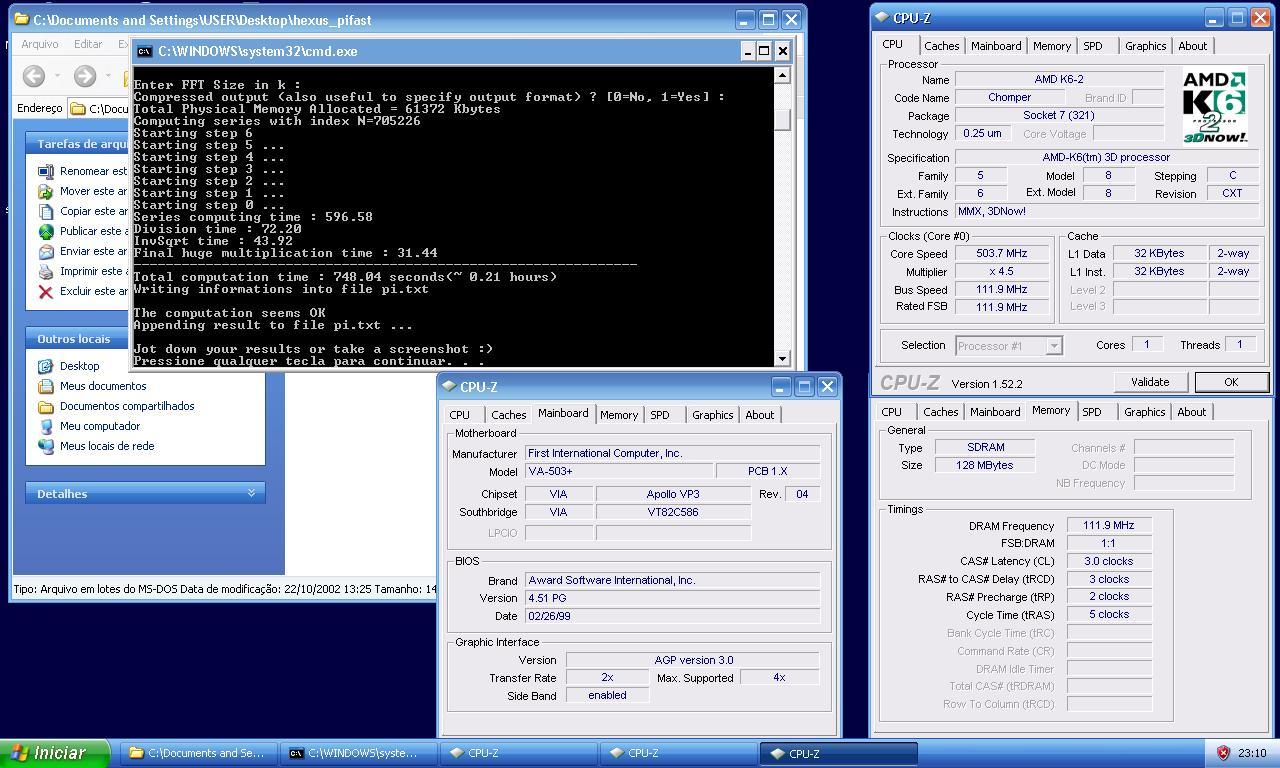
Task: Click cmd.exe taskbar button
Action: (x=358, y=753)
